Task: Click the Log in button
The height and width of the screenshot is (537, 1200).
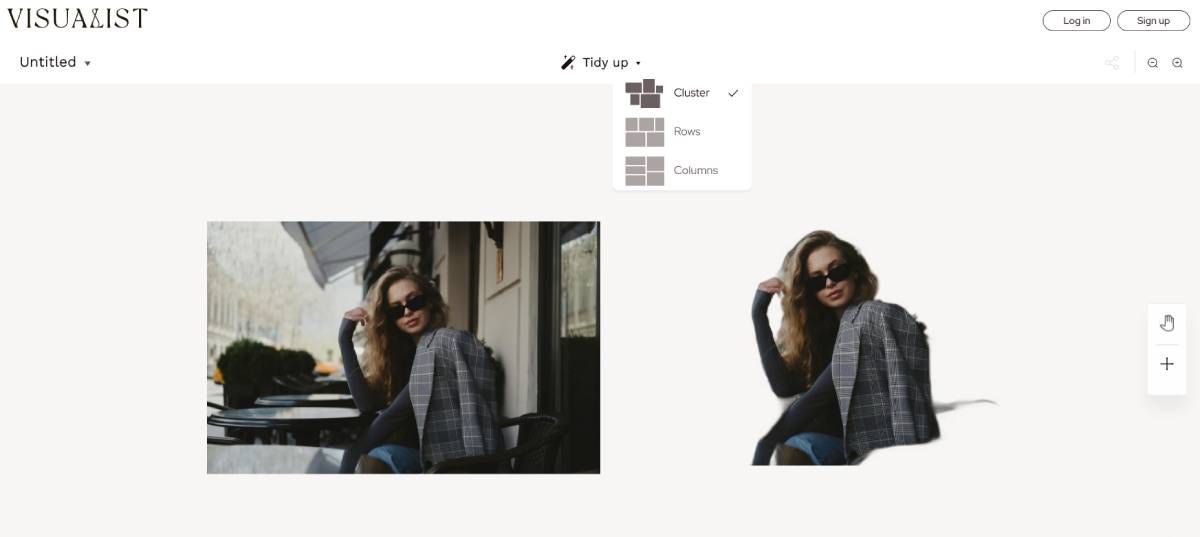Action: (x=1076, y=20)
